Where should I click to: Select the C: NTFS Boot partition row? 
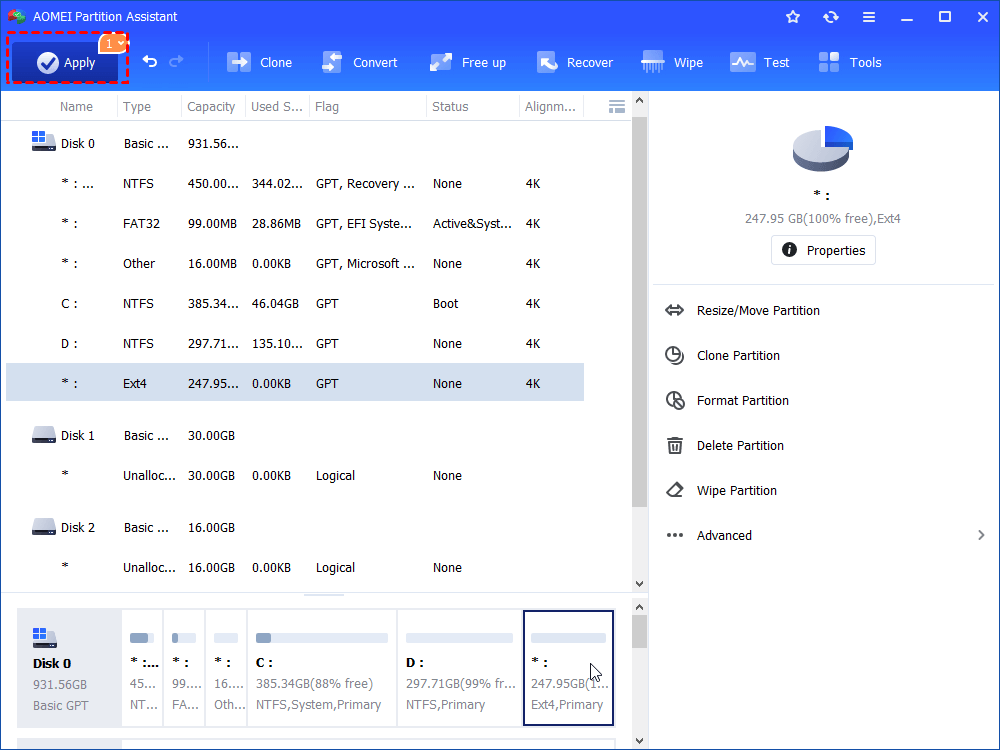[x=295, y=304]
